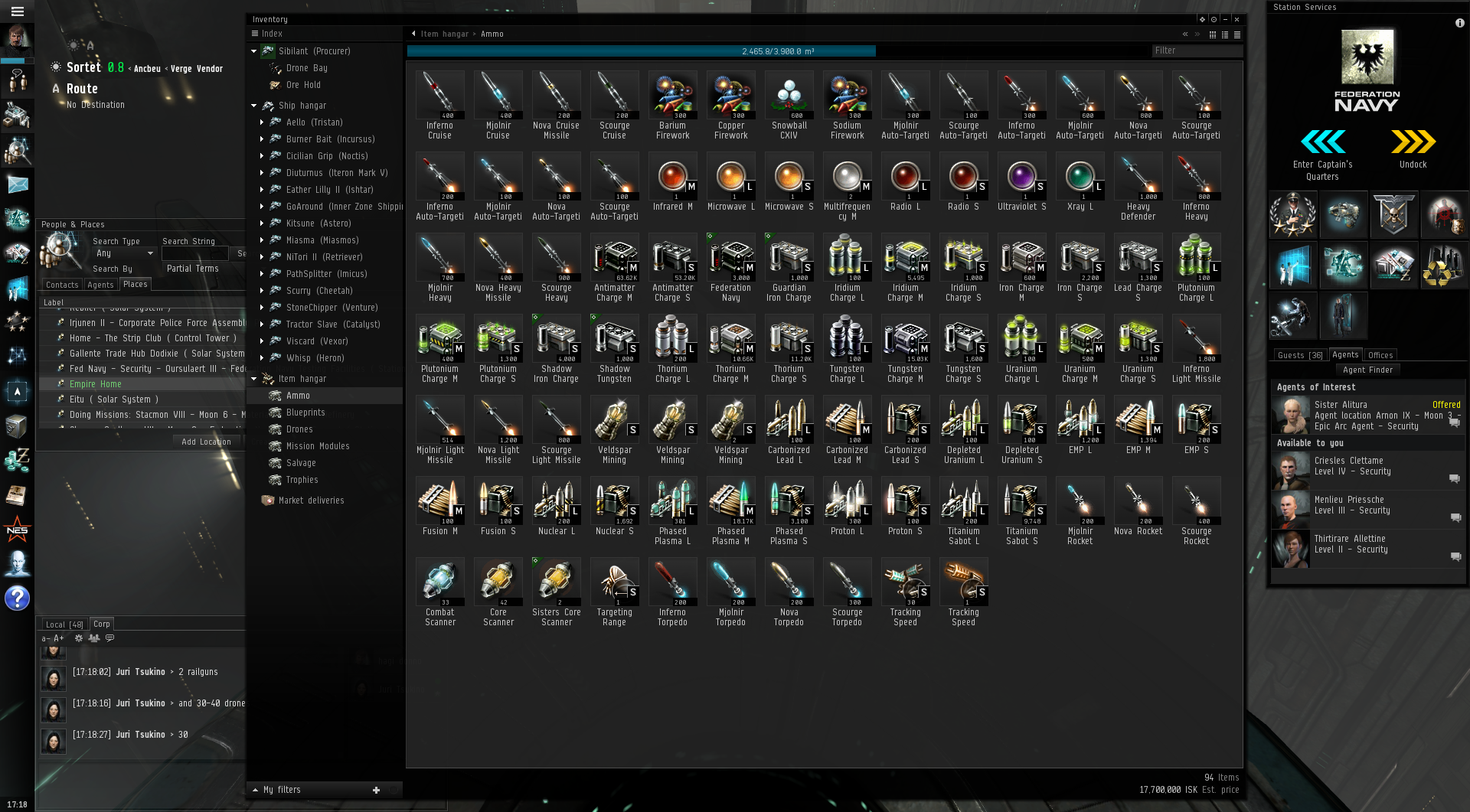Open the Repair Shop station service
Image resolution: width=1470 pixels, height=812 pixels.
1292,316
